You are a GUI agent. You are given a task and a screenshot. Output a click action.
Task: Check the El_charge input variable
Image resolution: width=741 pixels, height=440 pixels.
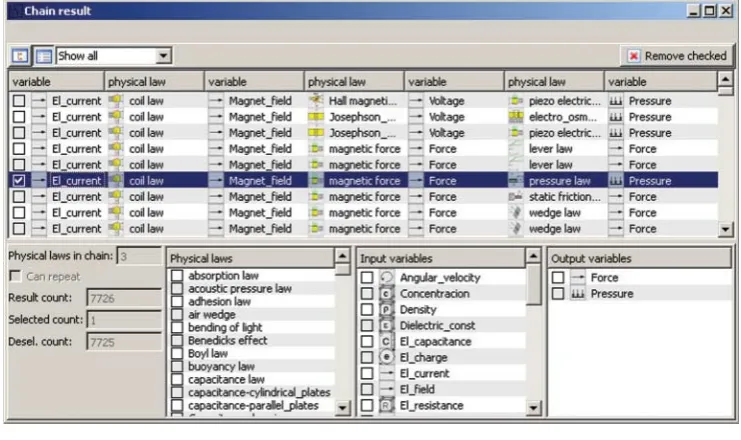point(367,357)
